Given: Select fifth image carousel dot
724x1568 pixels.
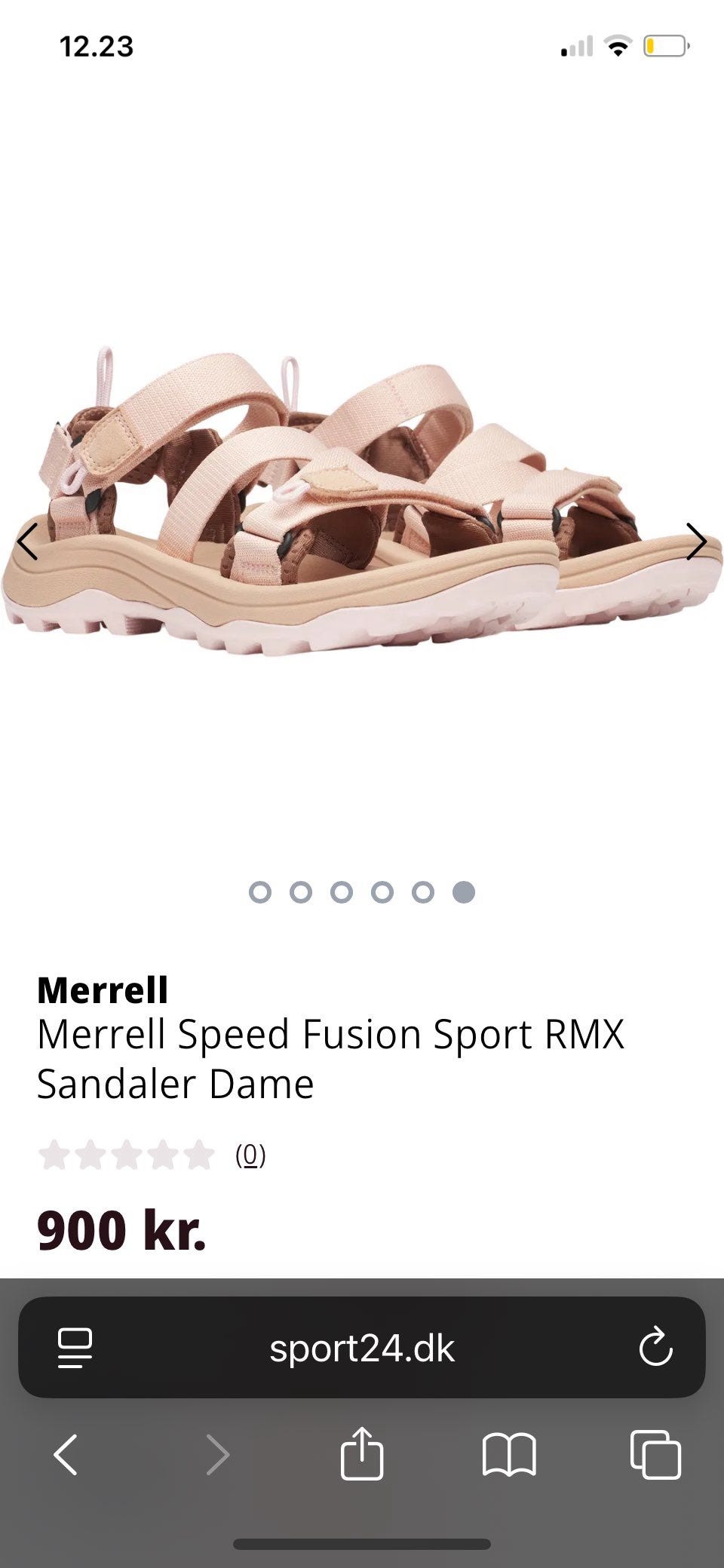Looking at the screenshot, I should tap(423, 892).
